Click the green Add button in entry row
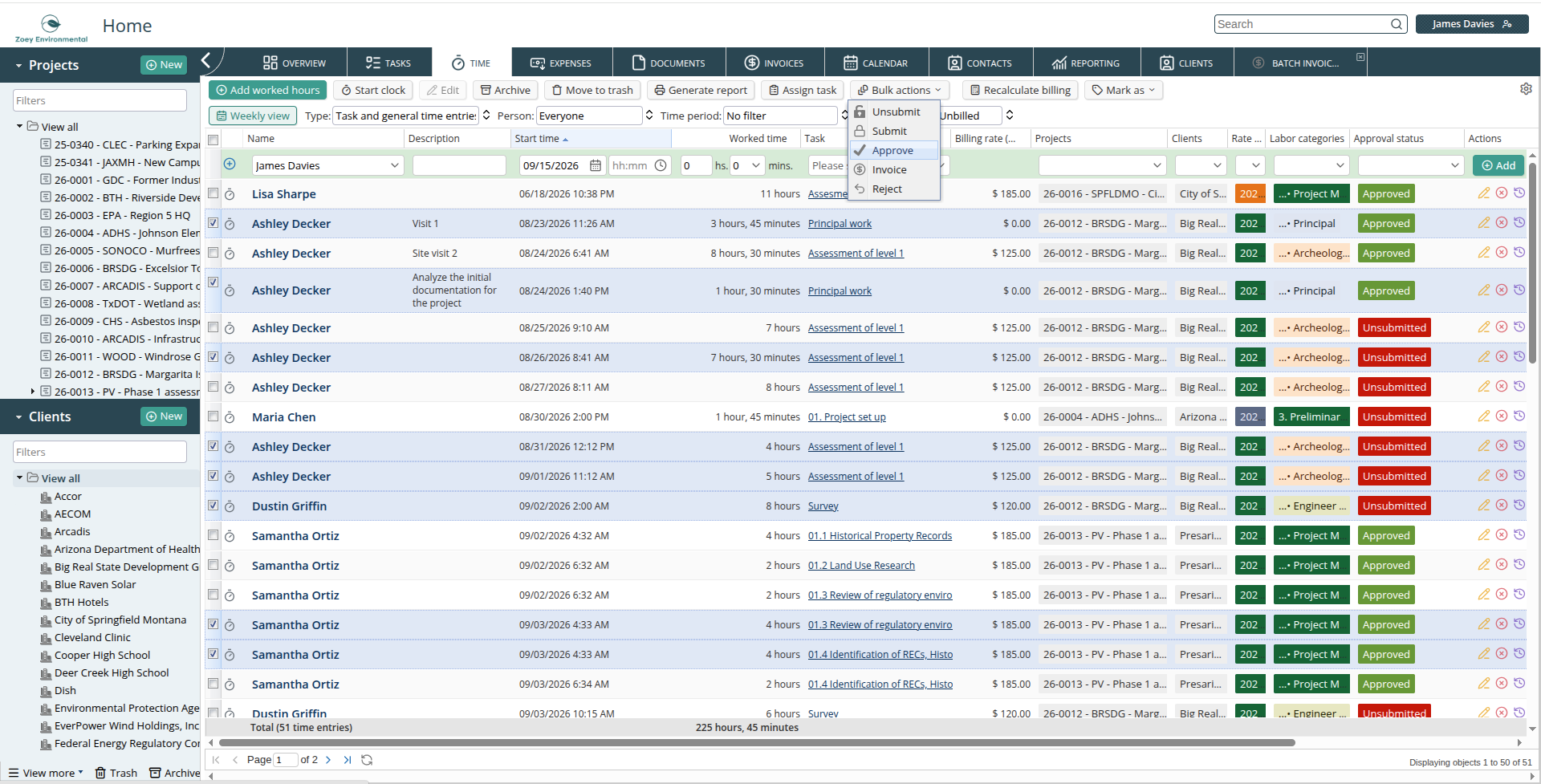1541x784 pixels. coord(1498,165)
